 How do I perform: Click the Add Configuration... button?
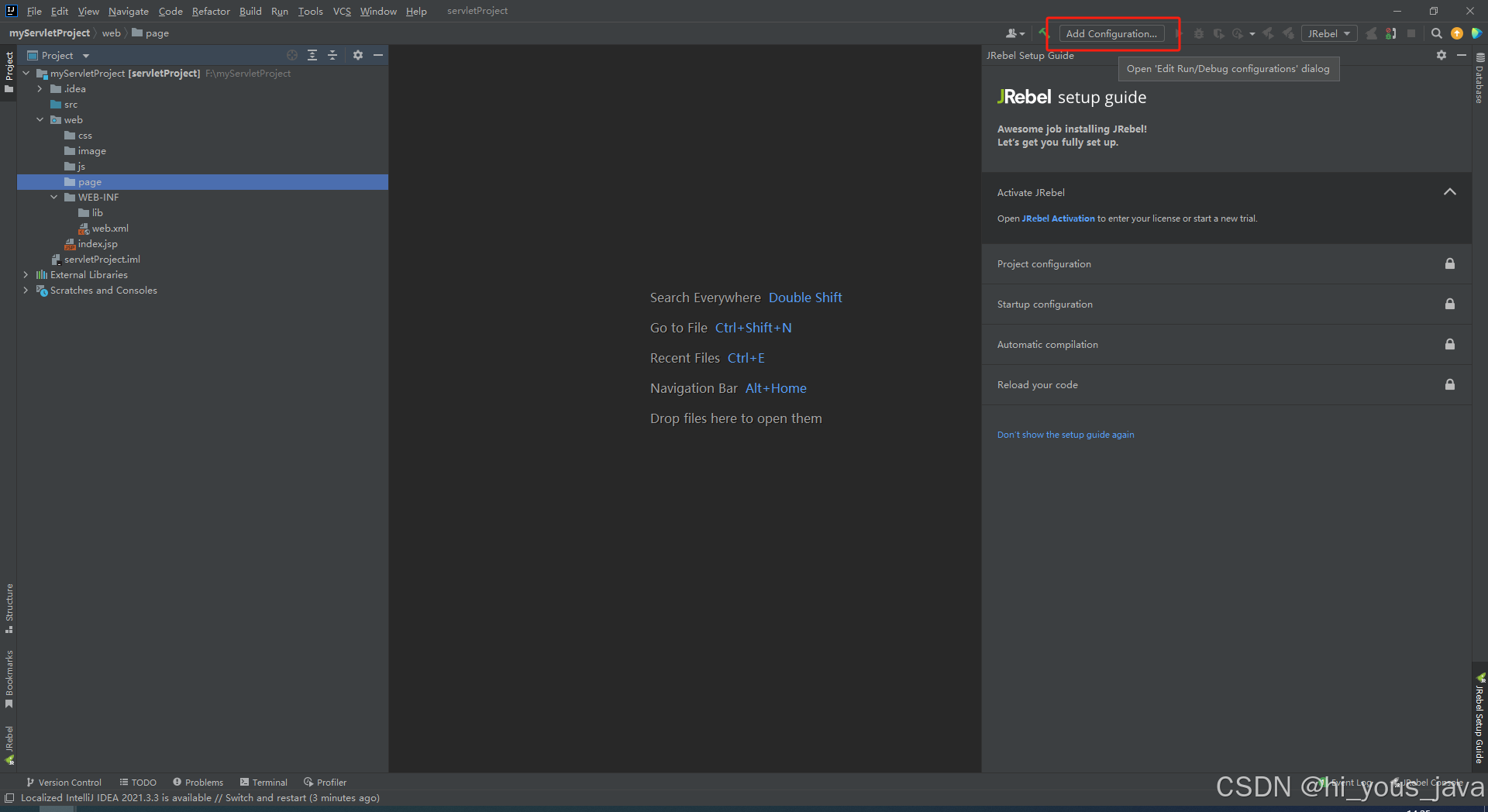(x=1111, y=33)
